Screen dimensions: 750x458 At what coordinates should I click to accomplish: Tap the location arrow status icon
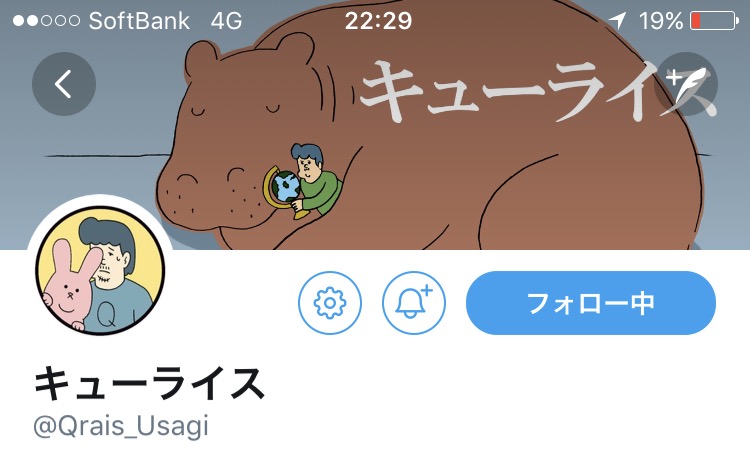pyautogui.click(x=617, y=21)
